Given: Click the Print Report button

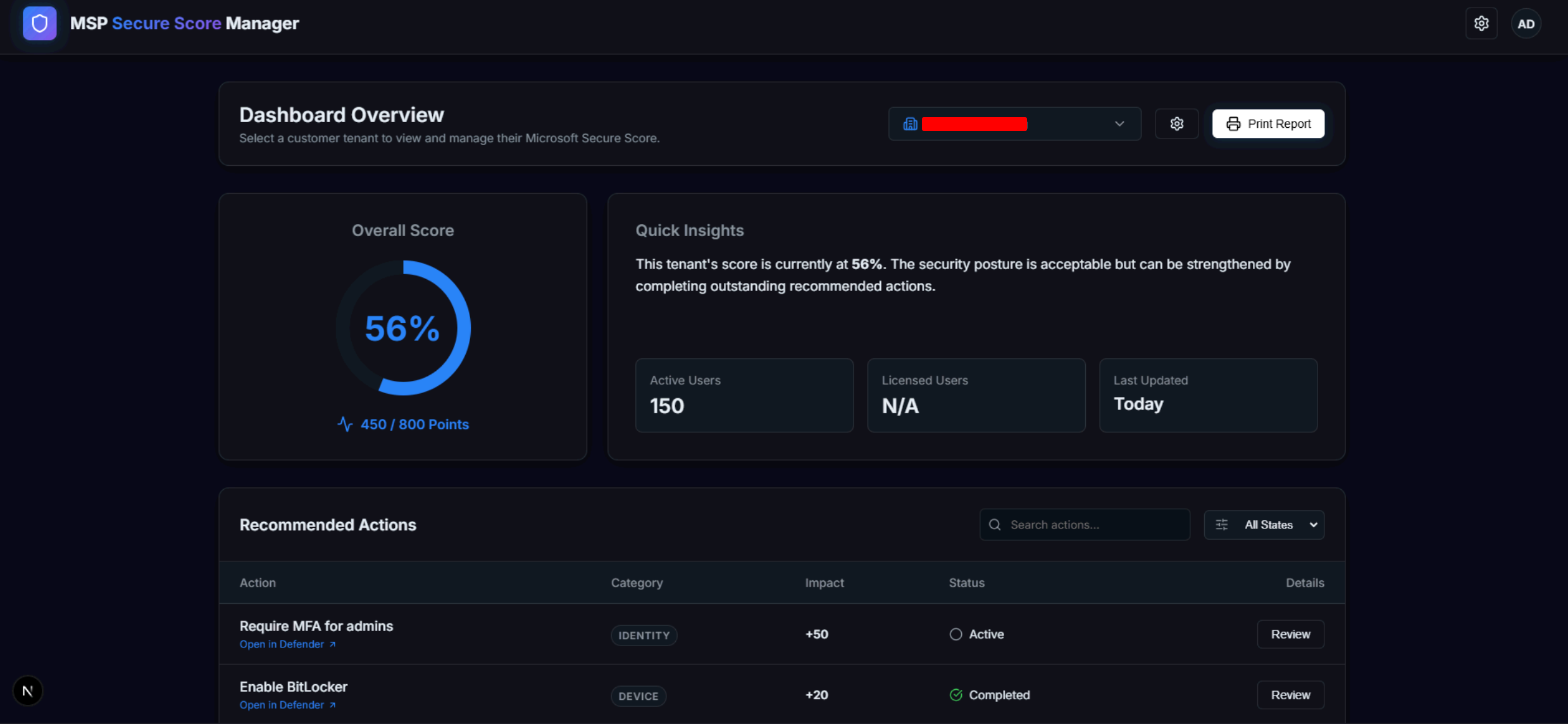Looking at the screenshot, I should click(x=1268, y=123).
